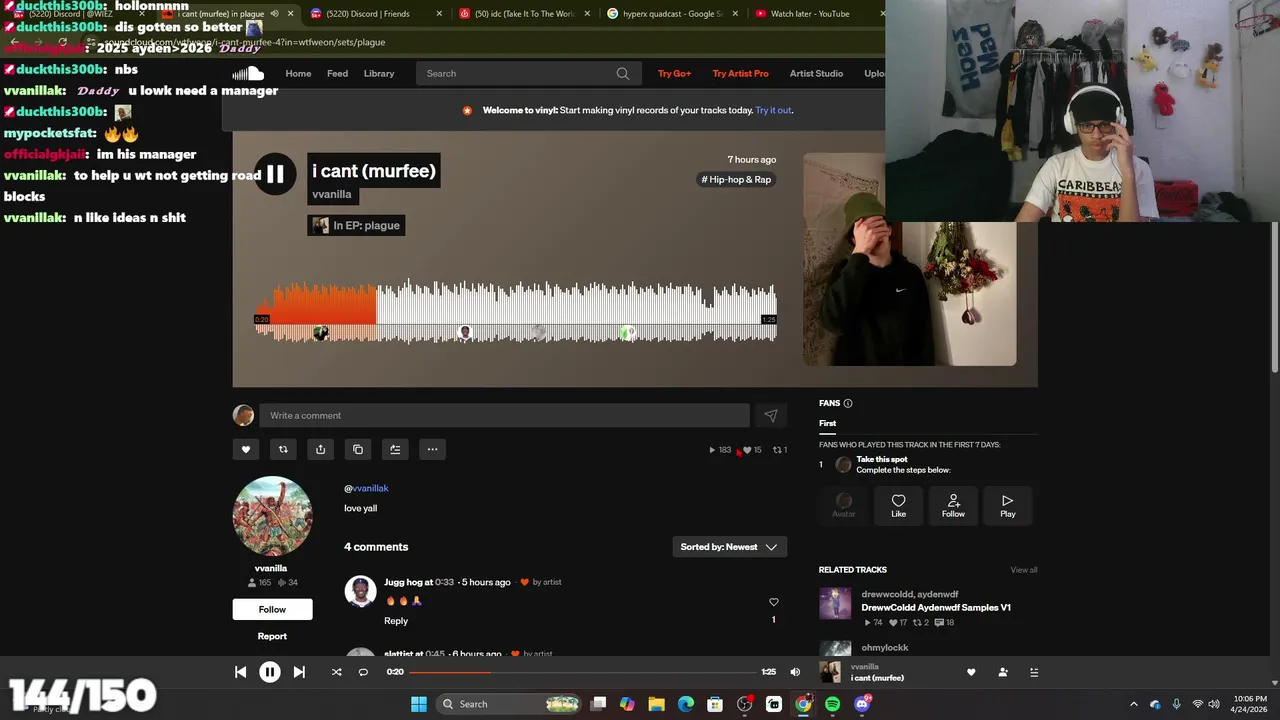Open the Windows Start menu
Viewport: 1280px width, 720px height.
point(418,704)
